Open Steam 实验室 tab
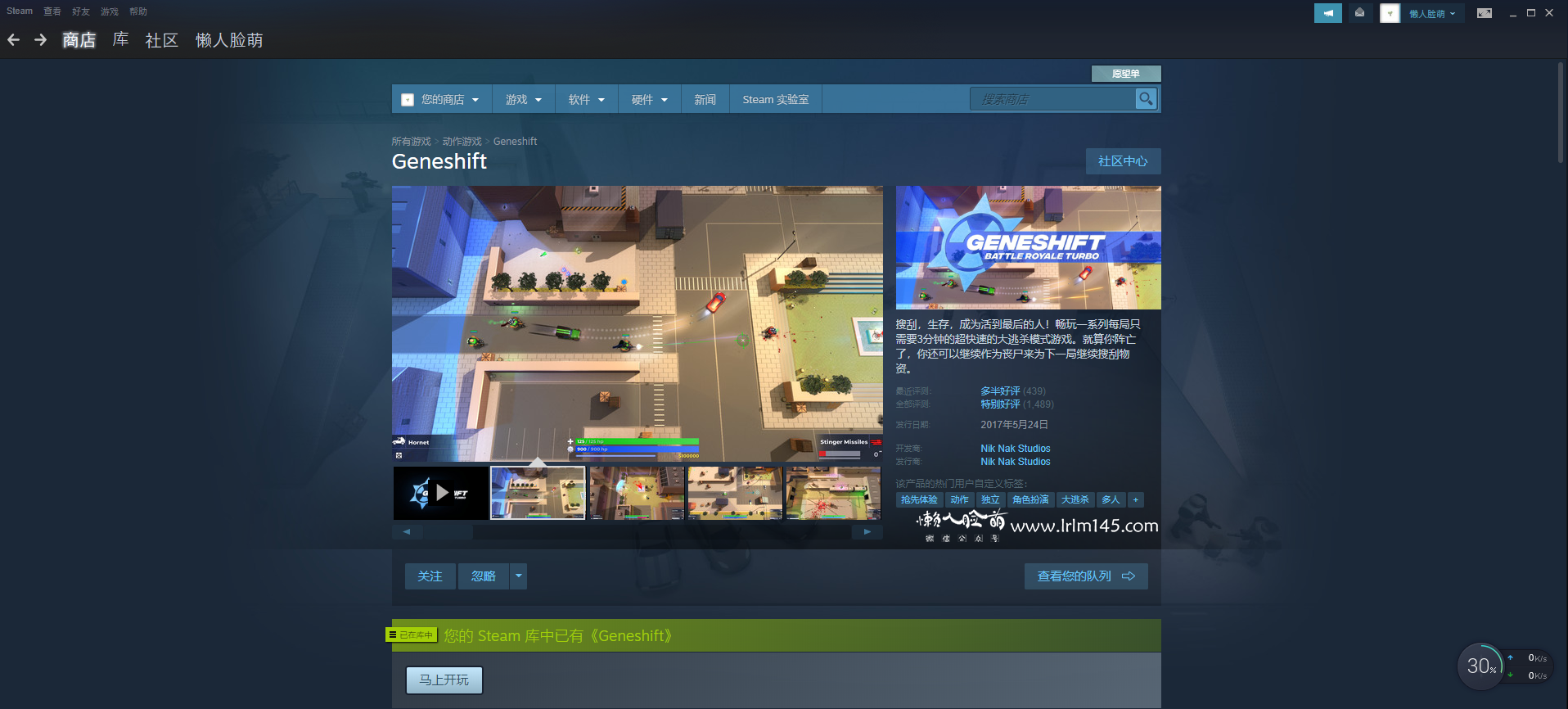Viewport: 1568px width, 709px height. click(776, 100)
